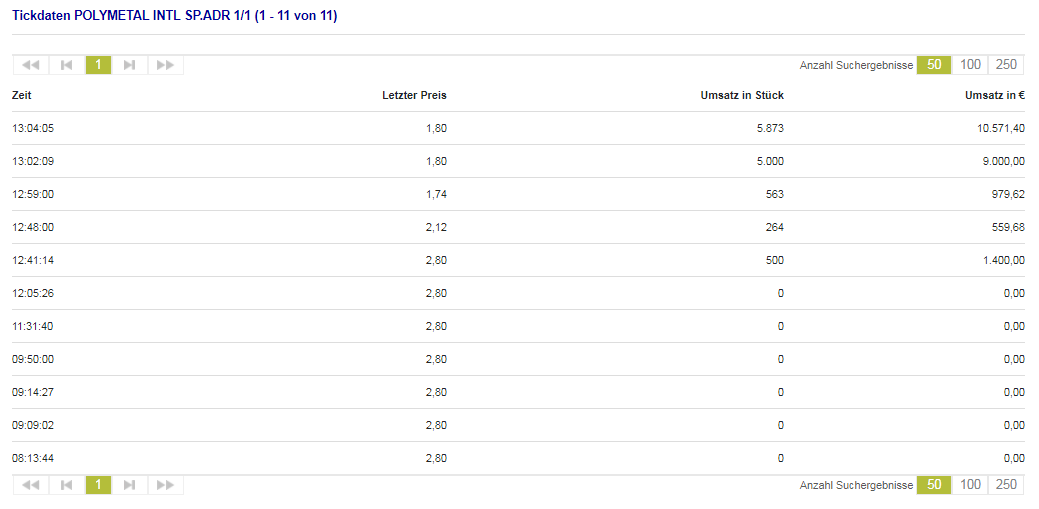Click next page arrow in bottom pagination
The width and height of the screenshot is (1039, 509).
pyautogui.click(x=129, y=485)
